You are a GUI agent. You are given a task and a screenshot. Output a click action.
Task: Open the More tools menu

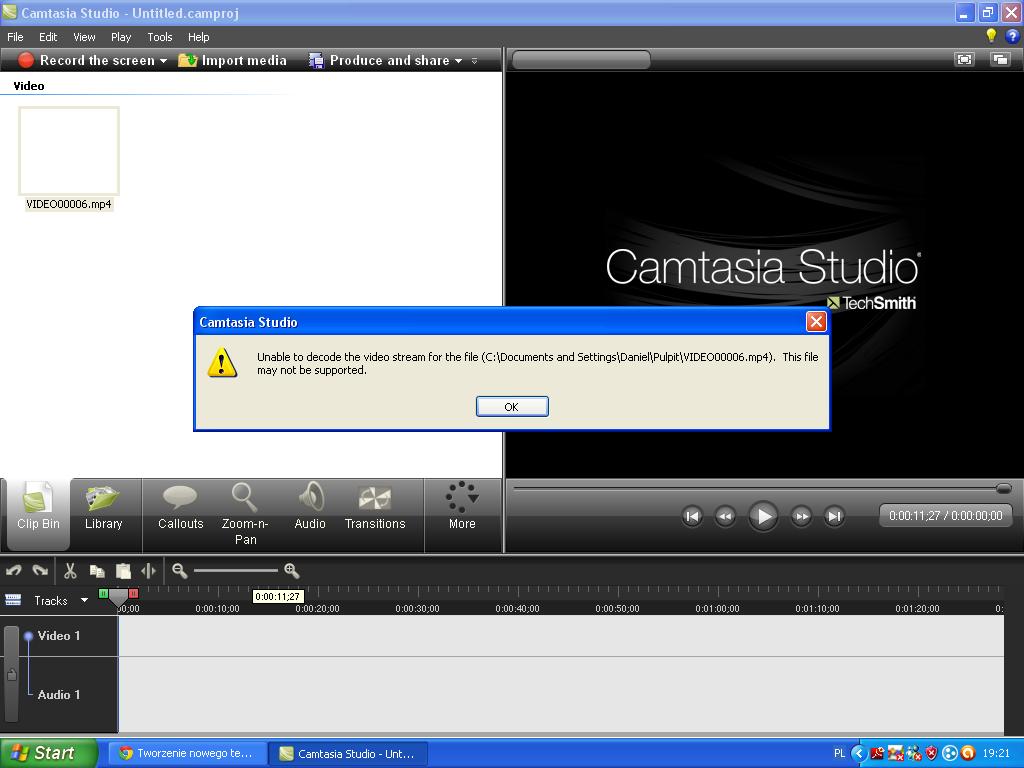[462, 506]
